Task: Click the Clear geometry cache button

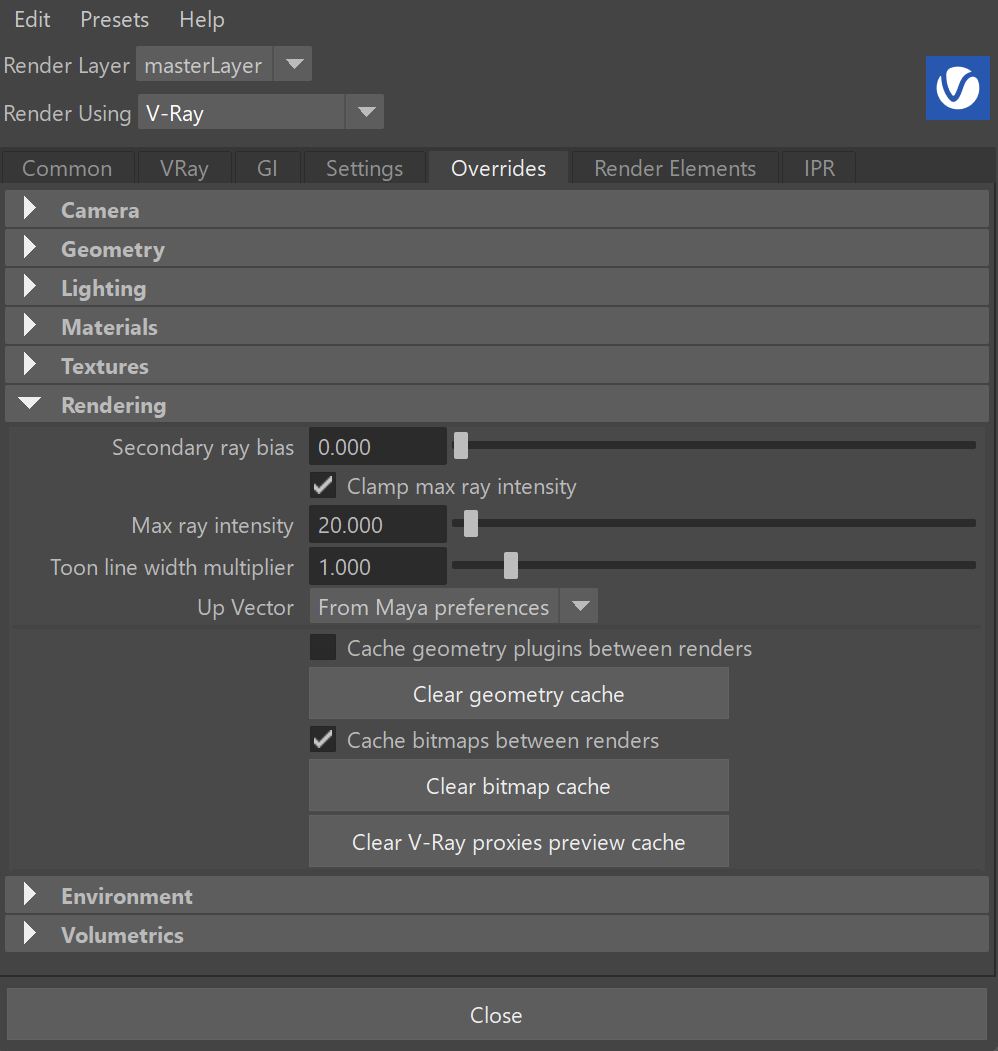Action: point(519,694)
